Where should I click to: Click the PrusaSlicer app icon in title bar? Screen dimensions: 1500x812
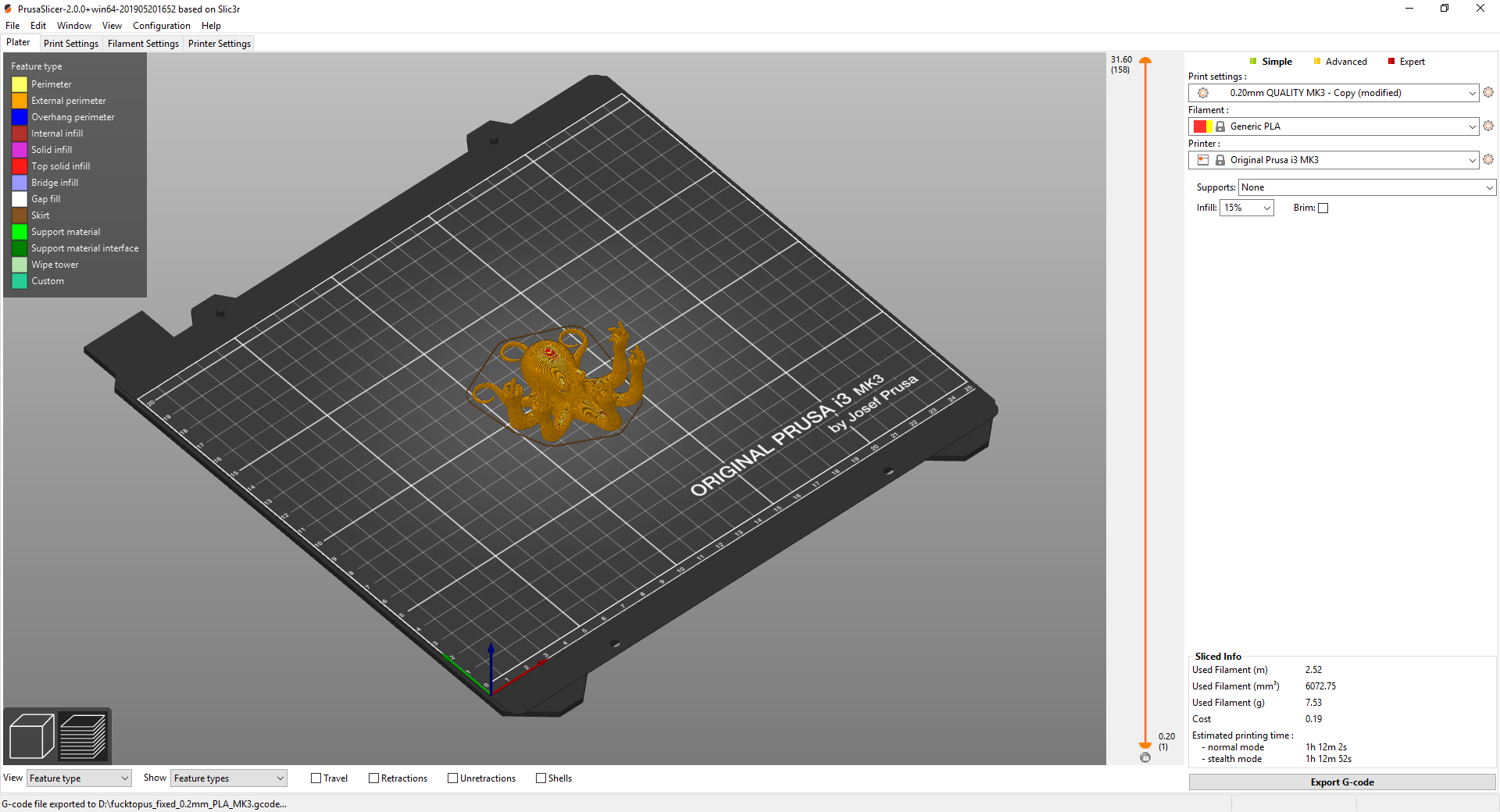tap(8, 9)
